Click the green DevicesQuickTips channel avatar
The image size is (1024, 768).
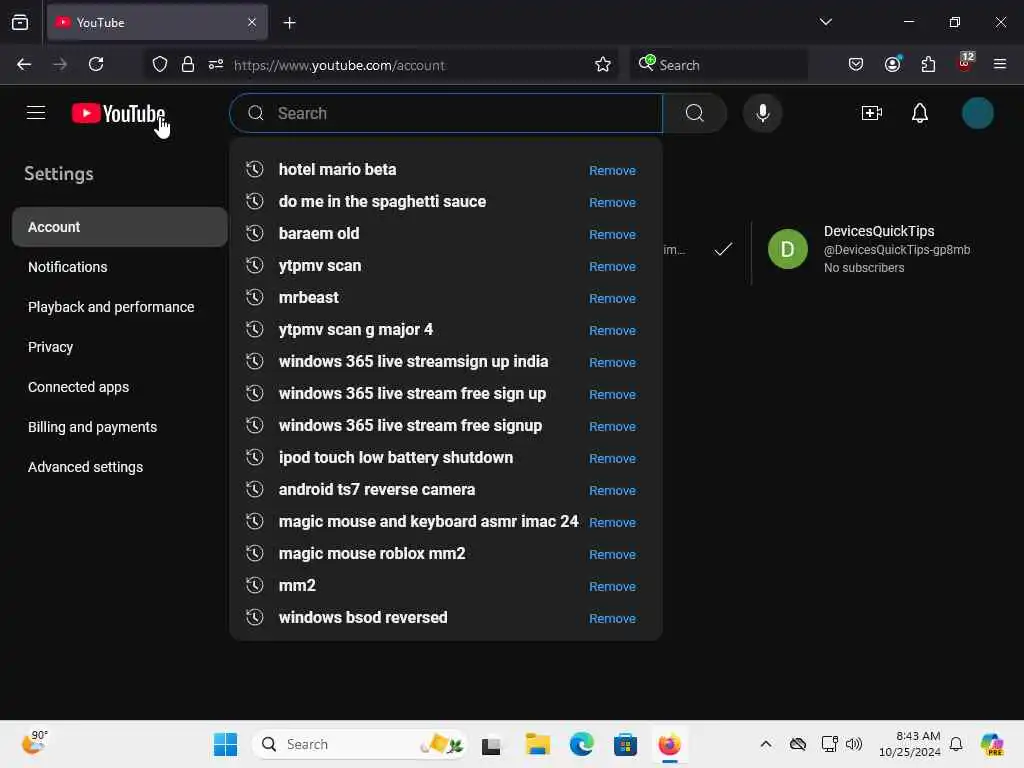[788, 249]
